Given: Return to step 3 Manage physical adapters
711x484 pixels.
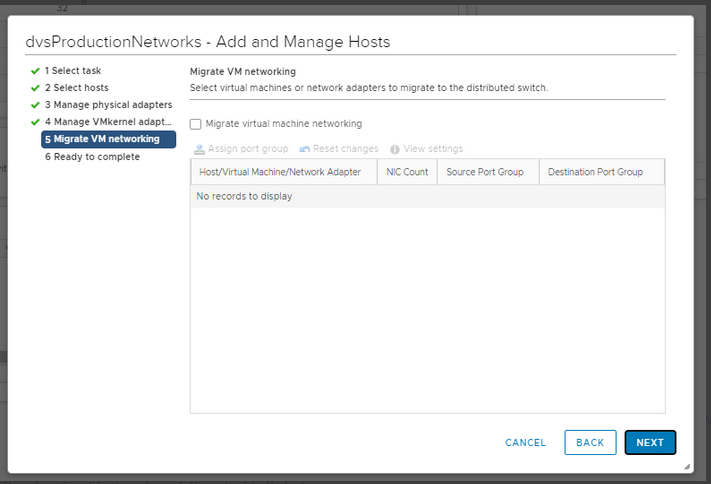Looking at the screenshot, I should pos(108,105).
